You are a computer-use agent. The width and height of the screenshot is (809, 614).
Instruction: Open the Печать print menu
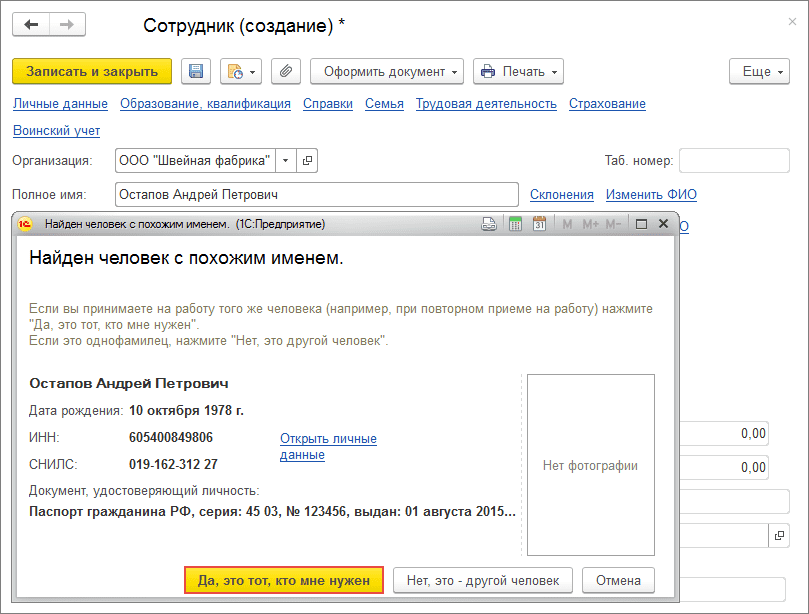click(x=518, y=71)
